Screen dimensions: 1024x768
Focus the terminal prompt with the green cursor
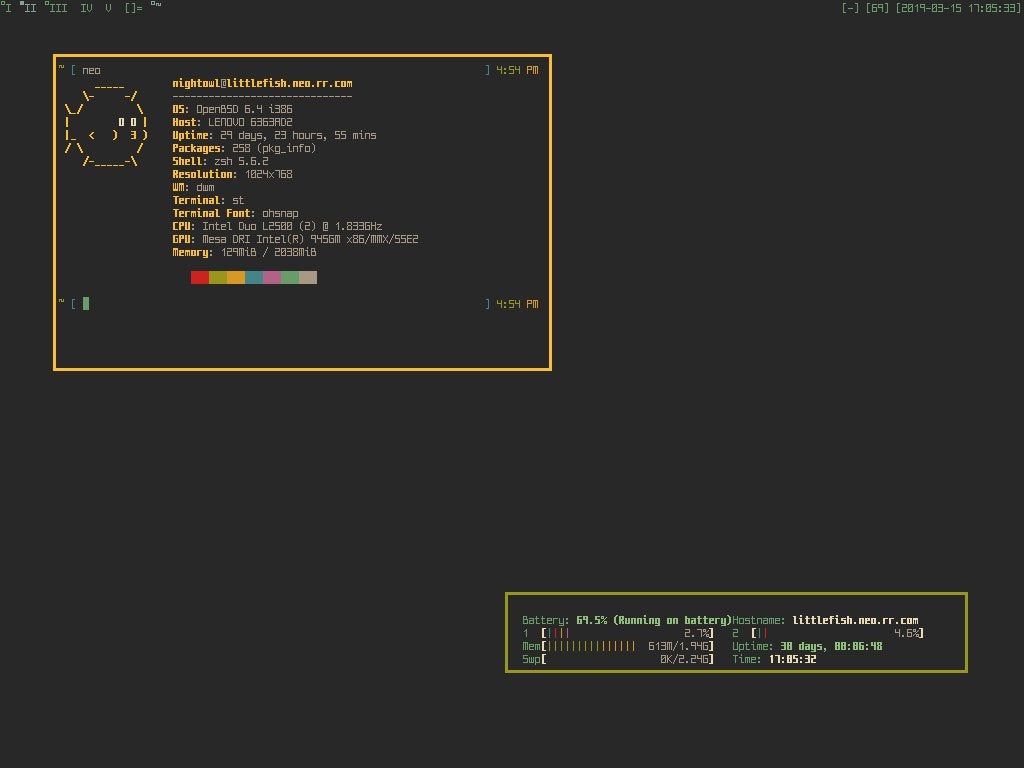86,304
